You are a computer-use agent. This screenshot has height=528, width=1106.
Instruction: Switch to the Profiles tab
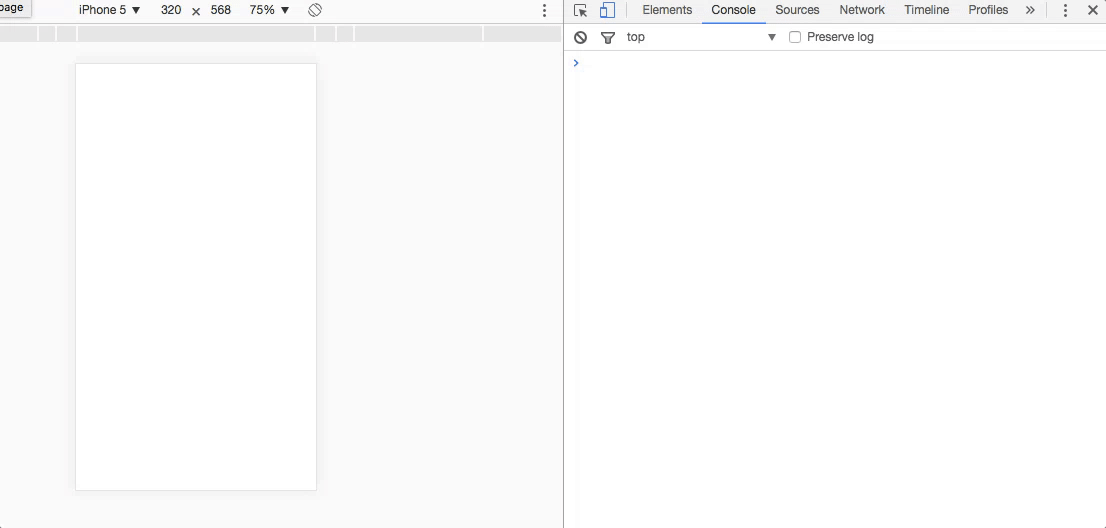click(988, 11)
